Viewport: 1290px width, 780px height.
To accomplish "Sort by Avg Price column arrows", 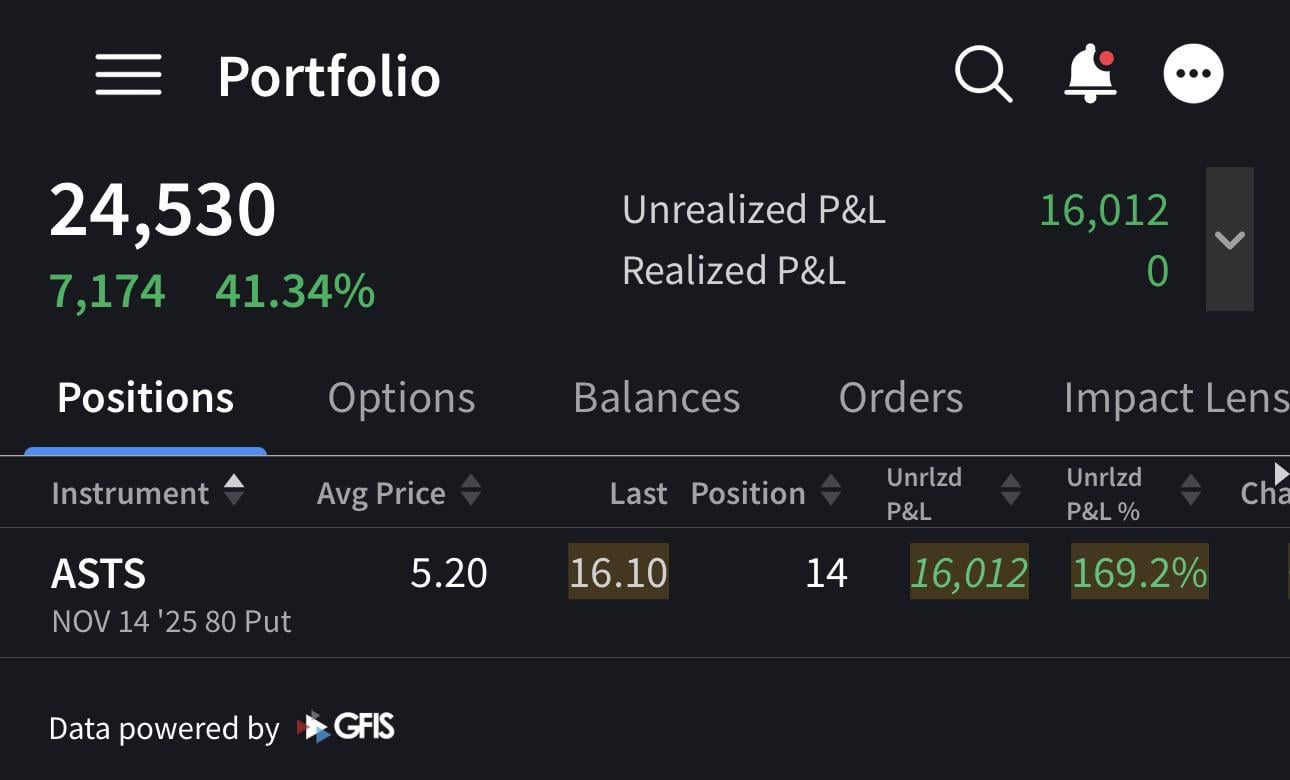I will click(470, 491).
